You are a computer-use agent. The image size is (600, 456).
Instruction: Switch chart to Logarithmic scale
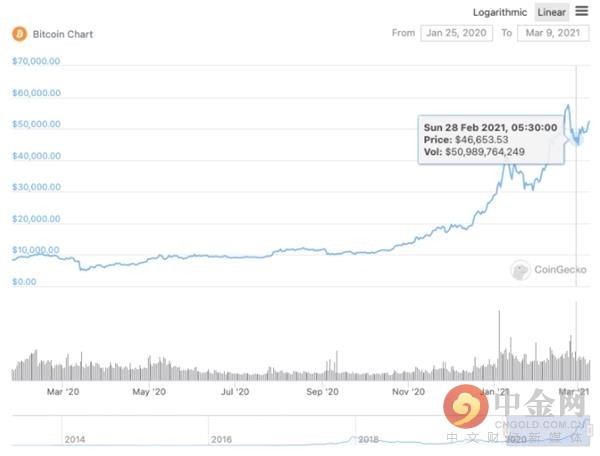coord(501,13)
